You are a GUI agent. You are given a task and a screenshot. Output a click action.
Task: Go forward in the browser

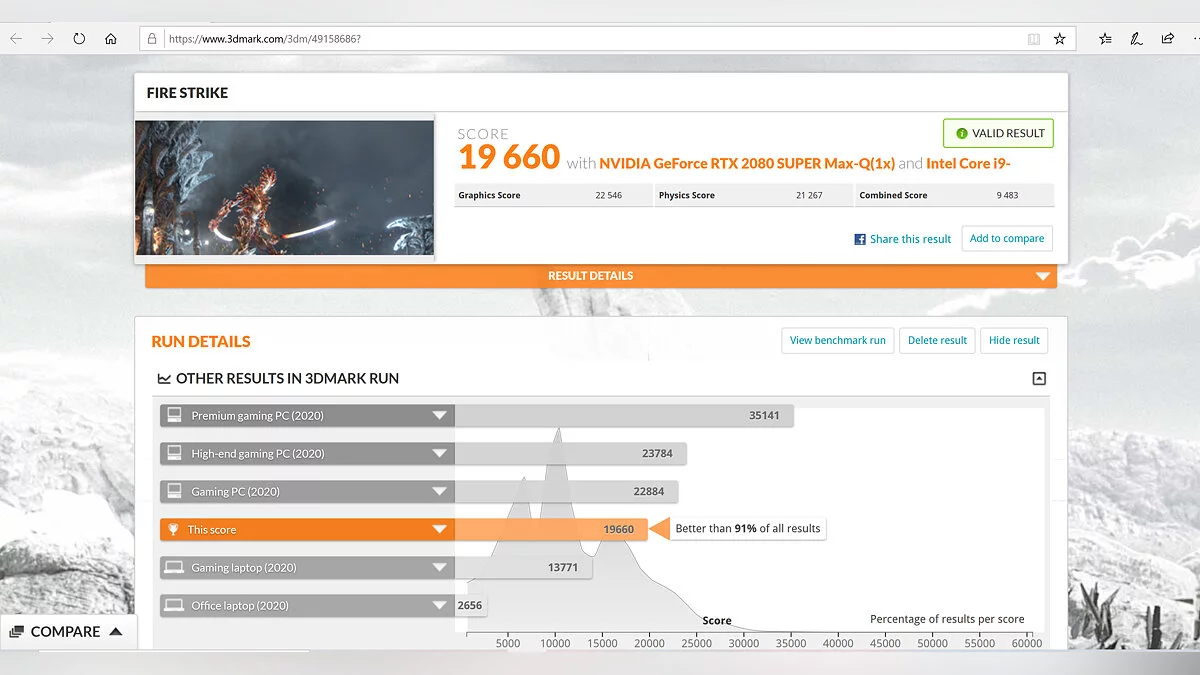click(x=47, y=39)
